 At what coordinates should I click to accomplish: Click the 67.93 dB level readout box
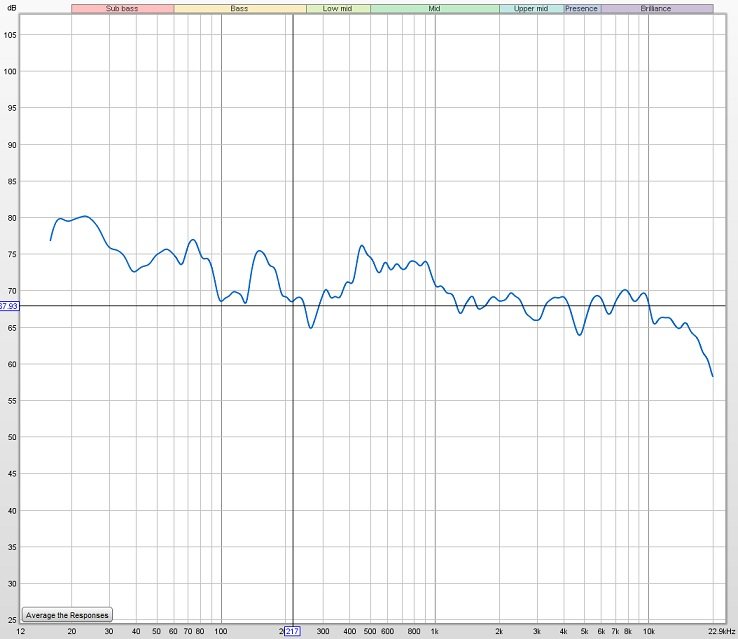click(x=10, y=305)
